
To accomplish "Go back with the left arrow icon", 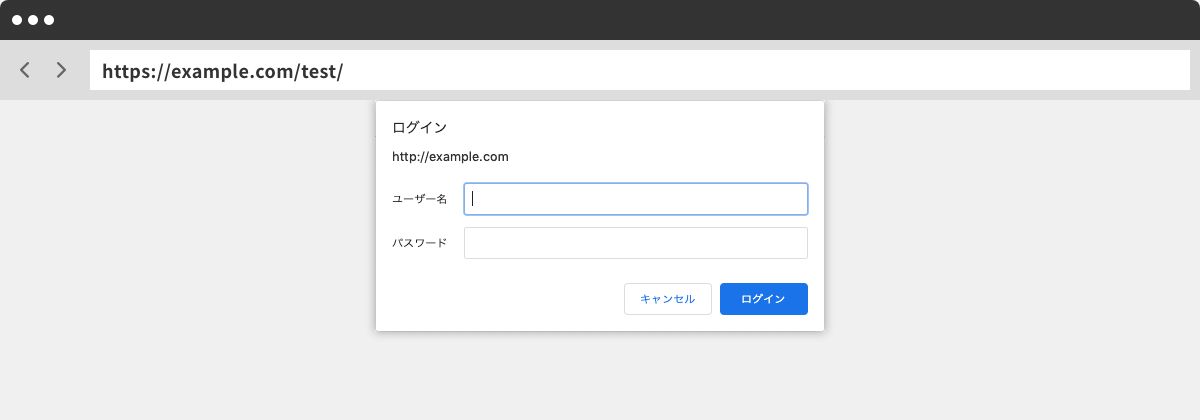I will [x=25, y=70].
